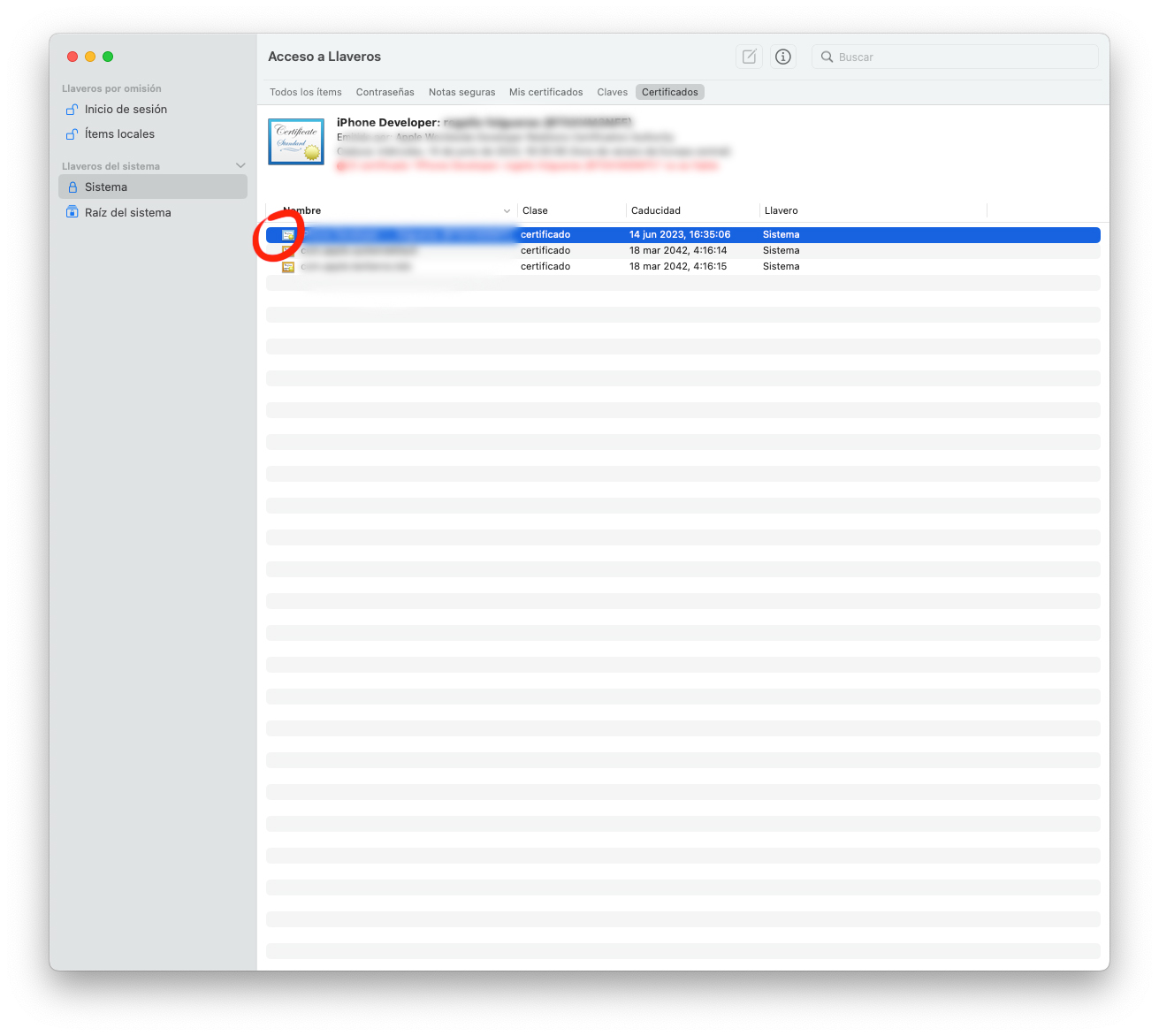The image size is (1159, 1036).
Task: Click the padlock icon next to Ítems locales
Action: tap(72, 133)
